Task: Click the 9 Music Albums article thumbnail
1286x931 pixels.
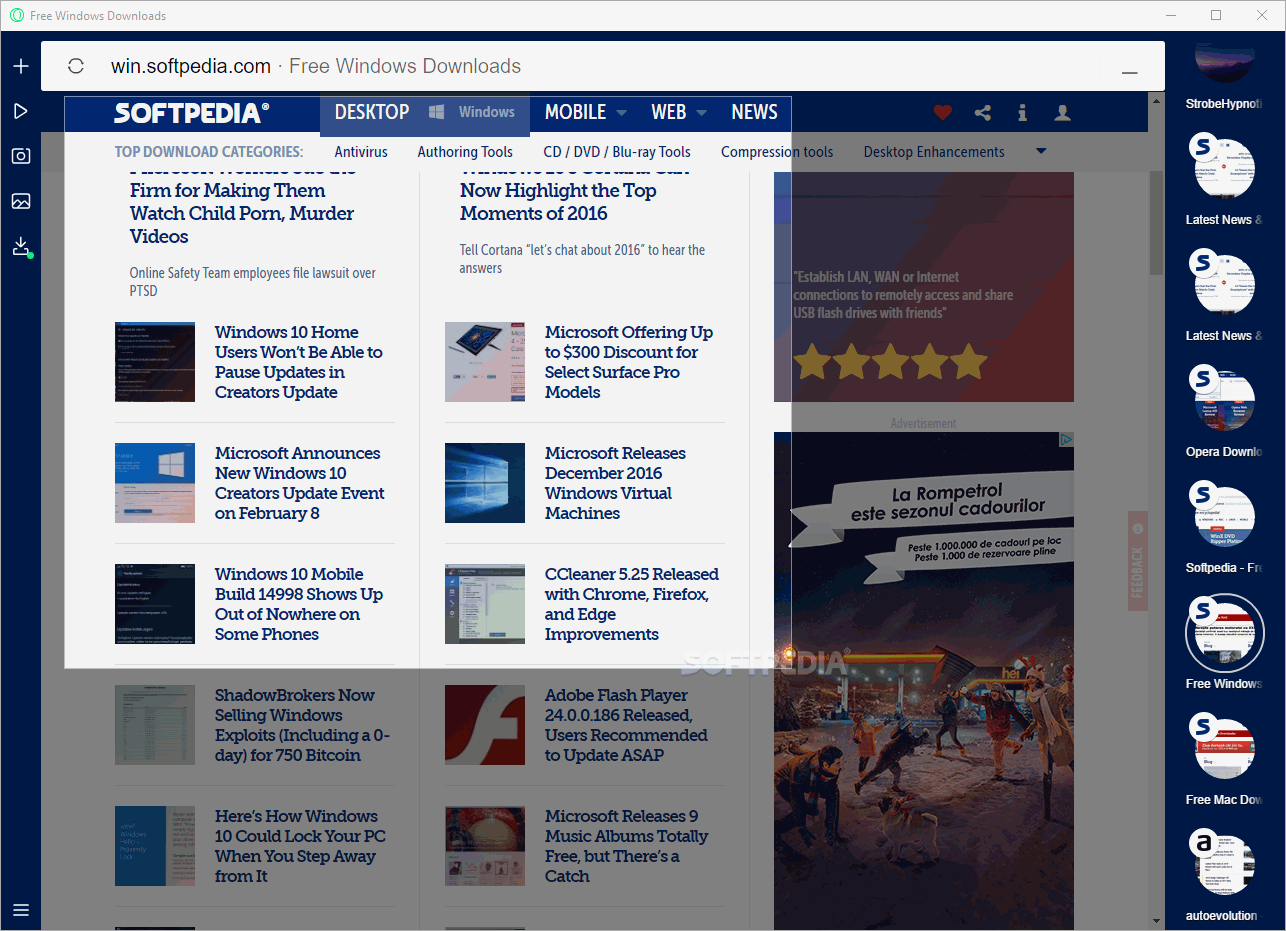Action: click(x=485, y=846)
